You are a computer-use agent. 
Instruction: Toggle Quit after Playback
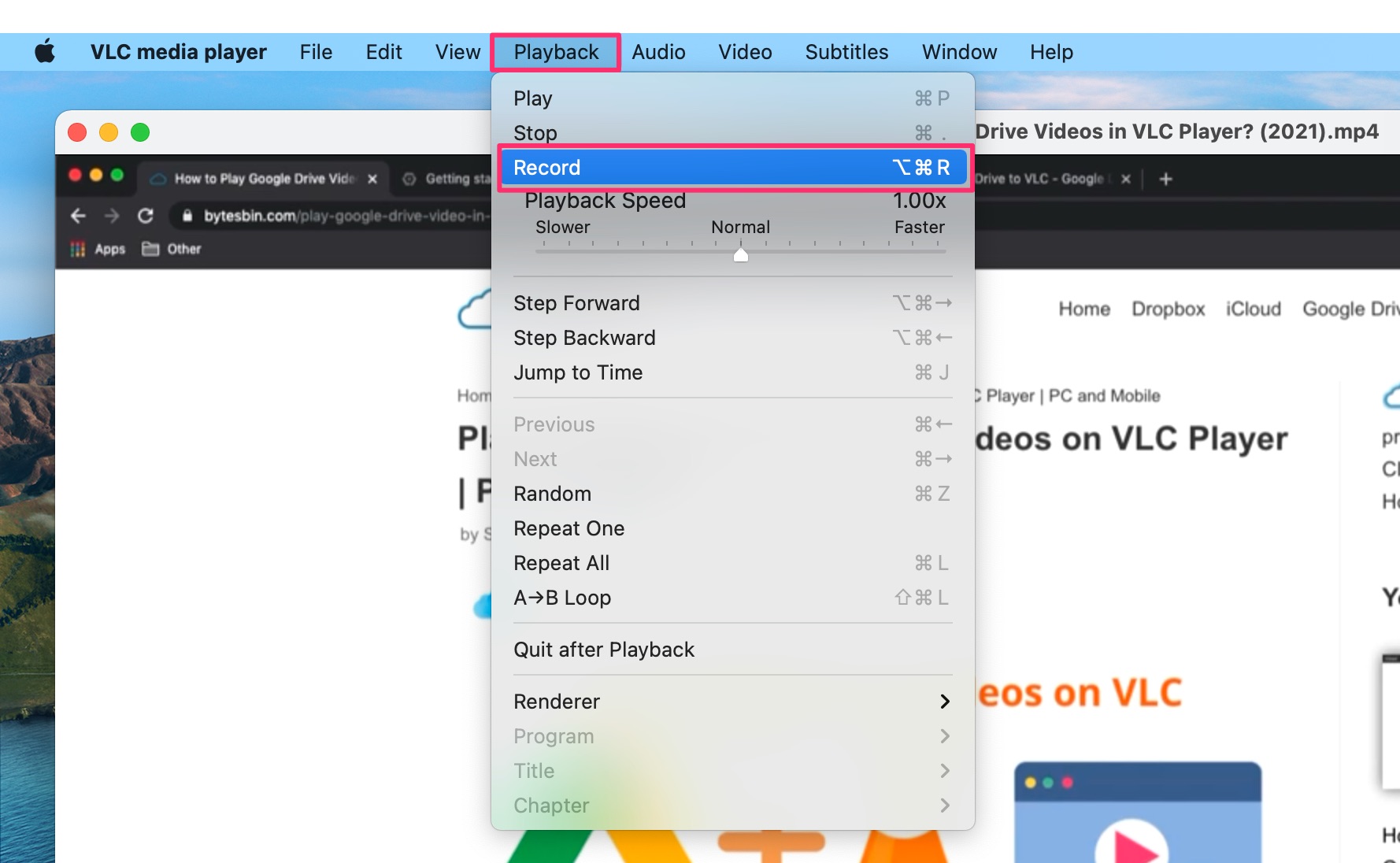click(x=732, y=650)
